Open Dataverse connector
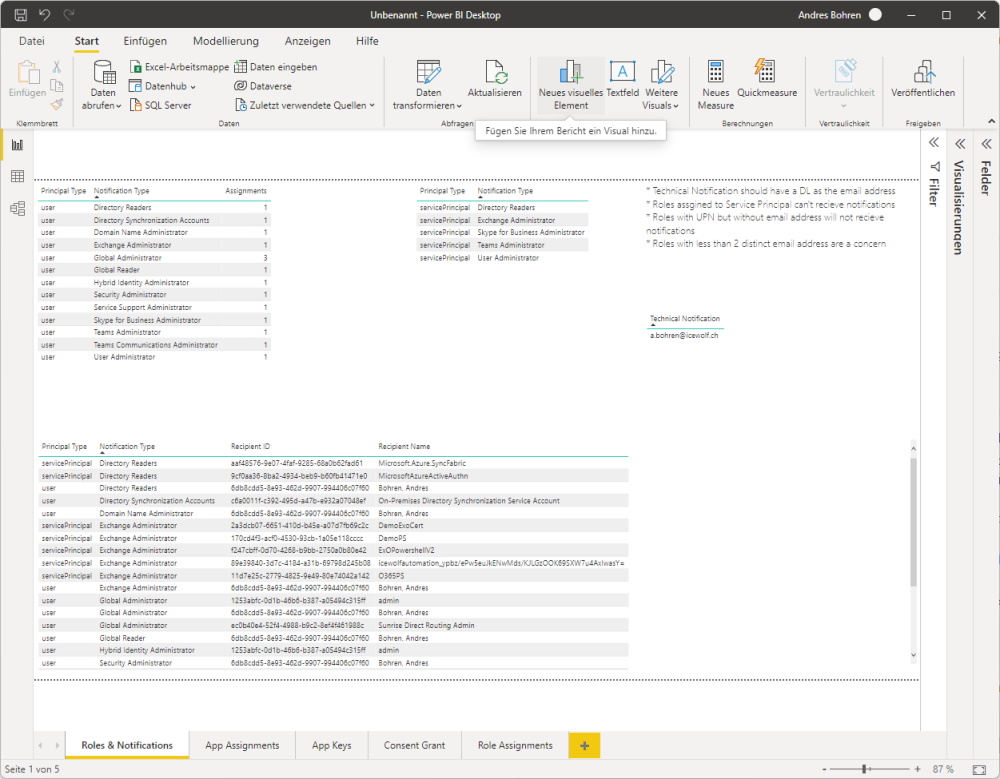The image size is (1000, 779). [263, 85]
